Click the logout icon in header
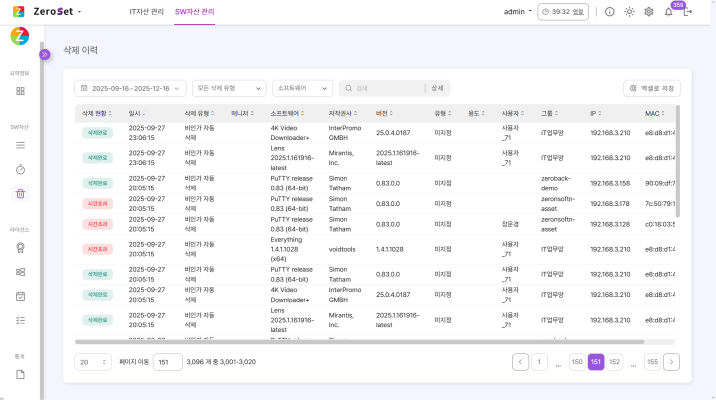Image resolution: width=716 pixels, height=400 pixels. coord(688,12)
